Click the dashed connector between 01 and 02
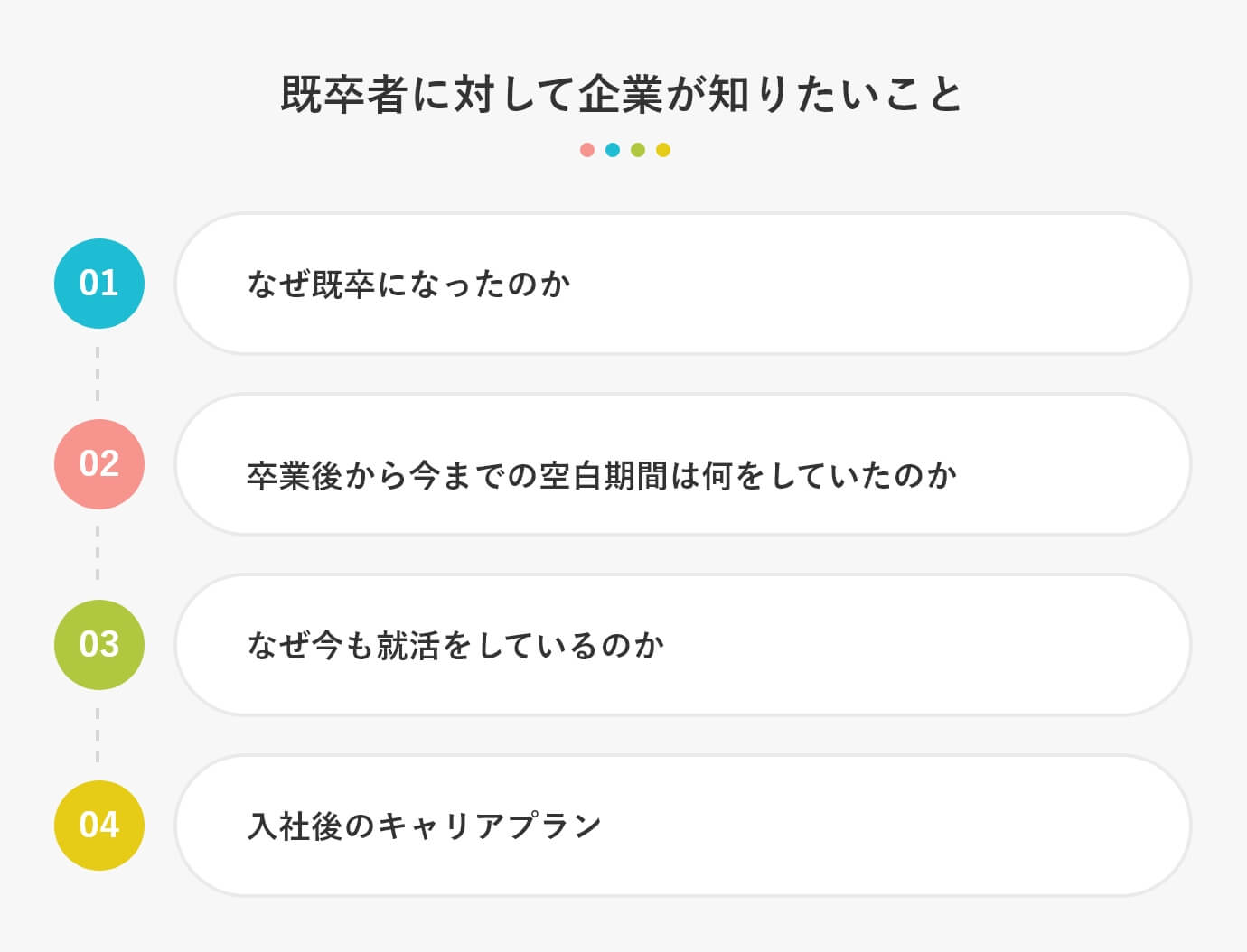The height and width of the screenshot is (952, 1247). tap(98, 374)
